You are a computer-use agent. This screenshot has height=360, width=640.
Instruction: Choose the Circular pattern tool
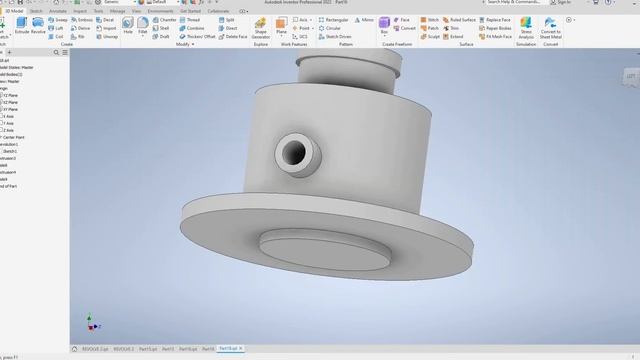click(330, 28)
